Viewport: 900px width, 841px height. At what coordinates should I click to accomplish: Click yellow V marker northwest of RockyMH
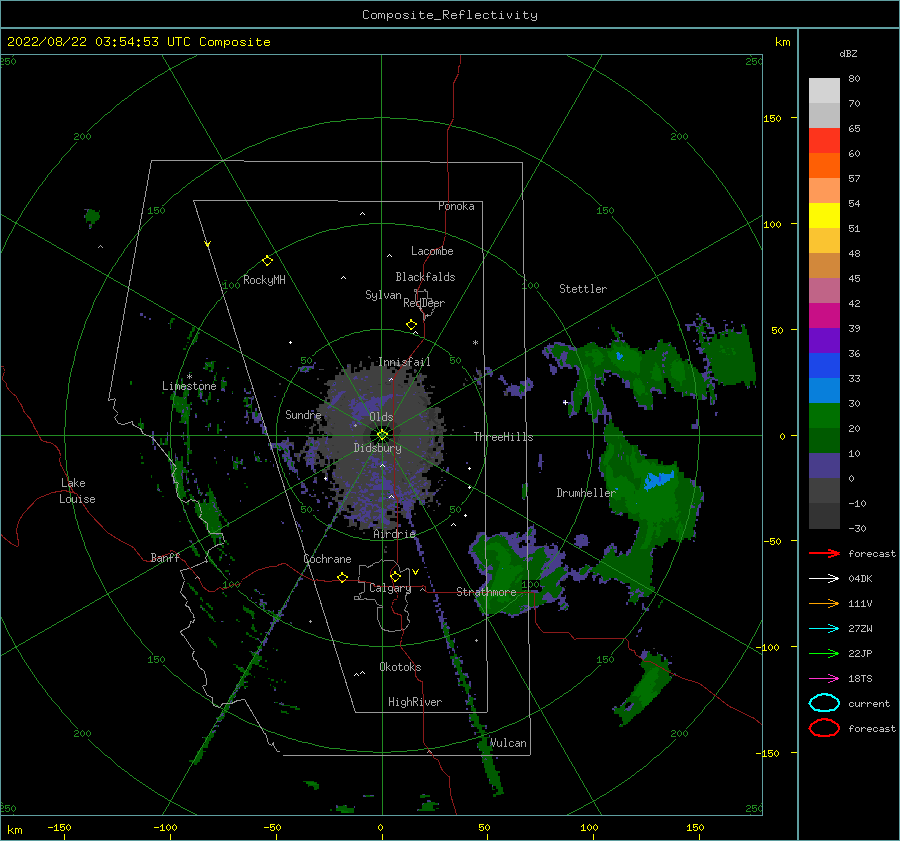coord(208,244)
